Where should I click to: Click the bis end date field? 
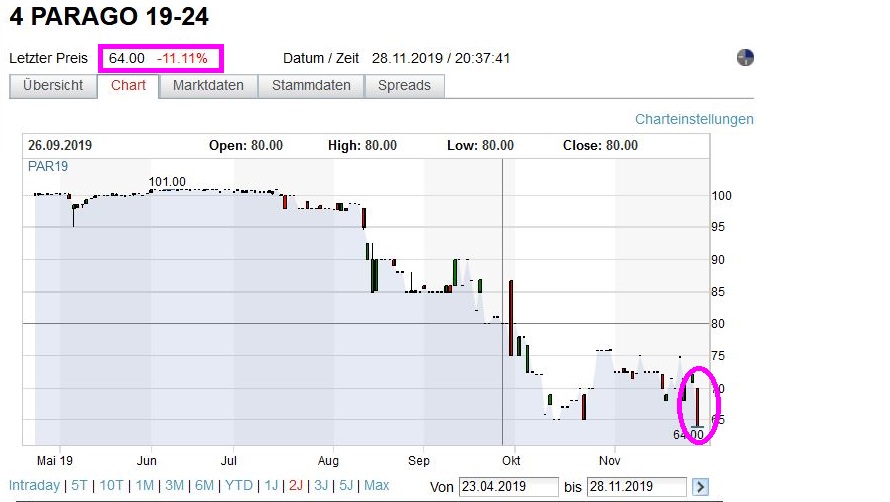coord(636,487)
